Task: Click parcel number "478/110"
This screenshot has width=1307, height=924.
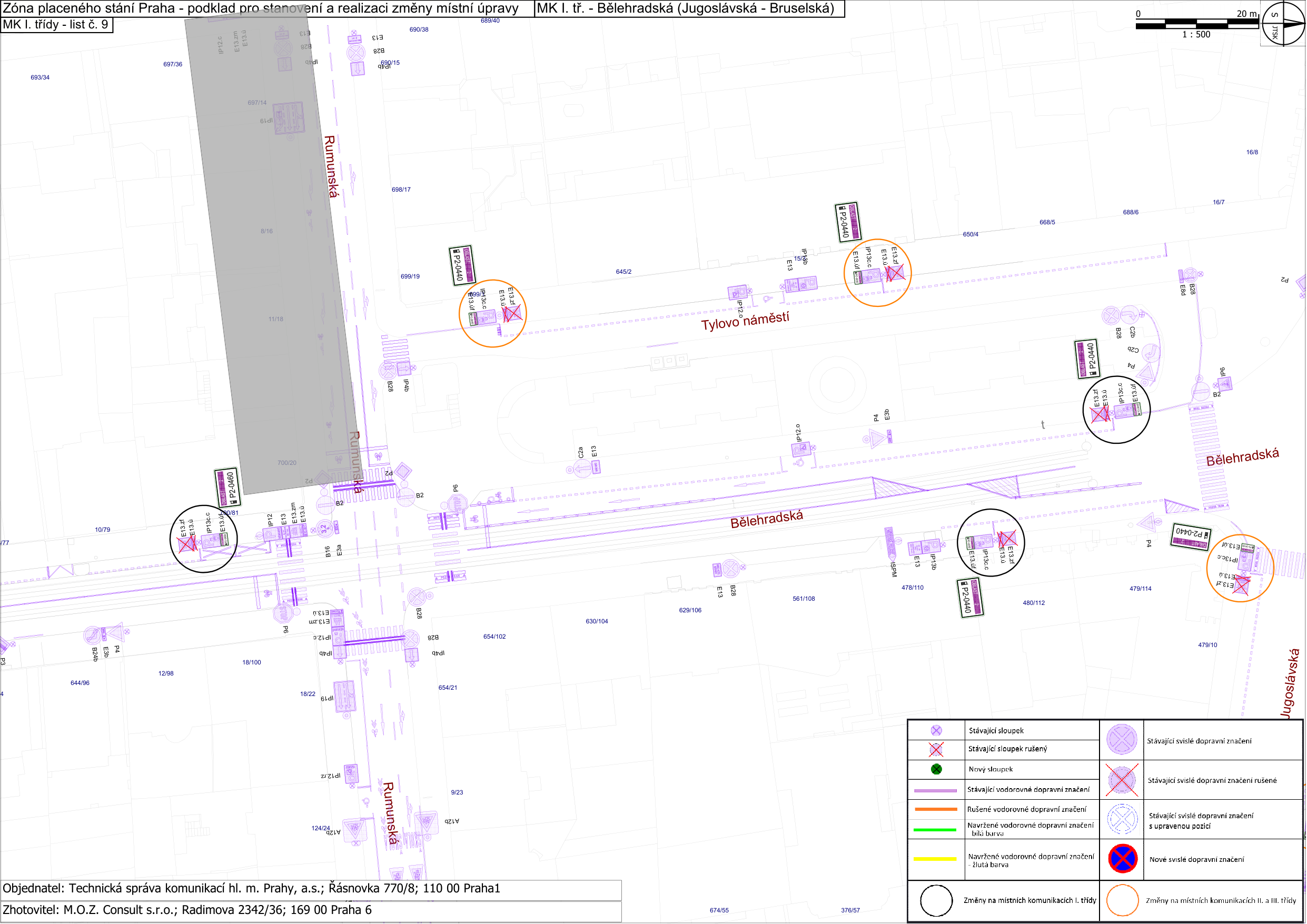Action: tap(913, 588)
